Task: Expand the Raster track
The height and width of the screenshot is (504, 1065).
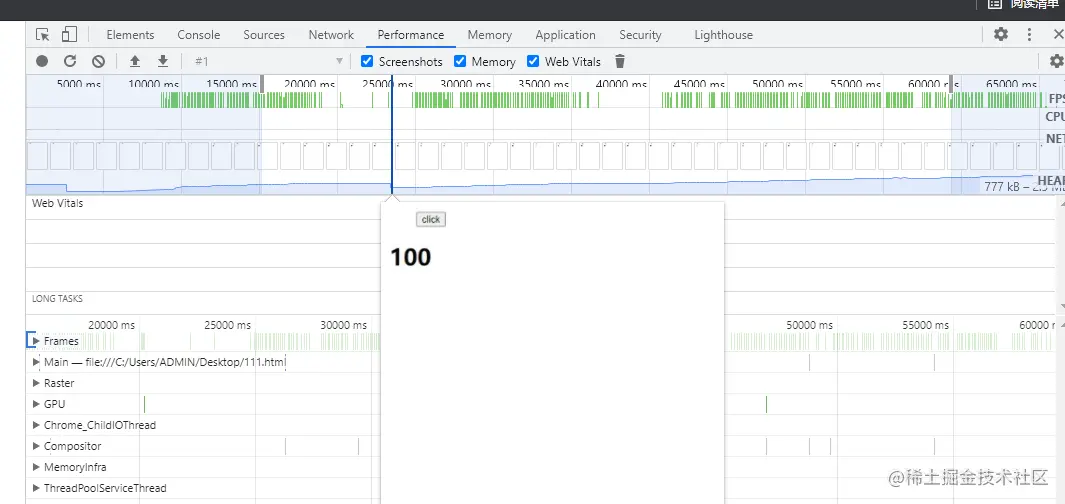Action: 37,383
